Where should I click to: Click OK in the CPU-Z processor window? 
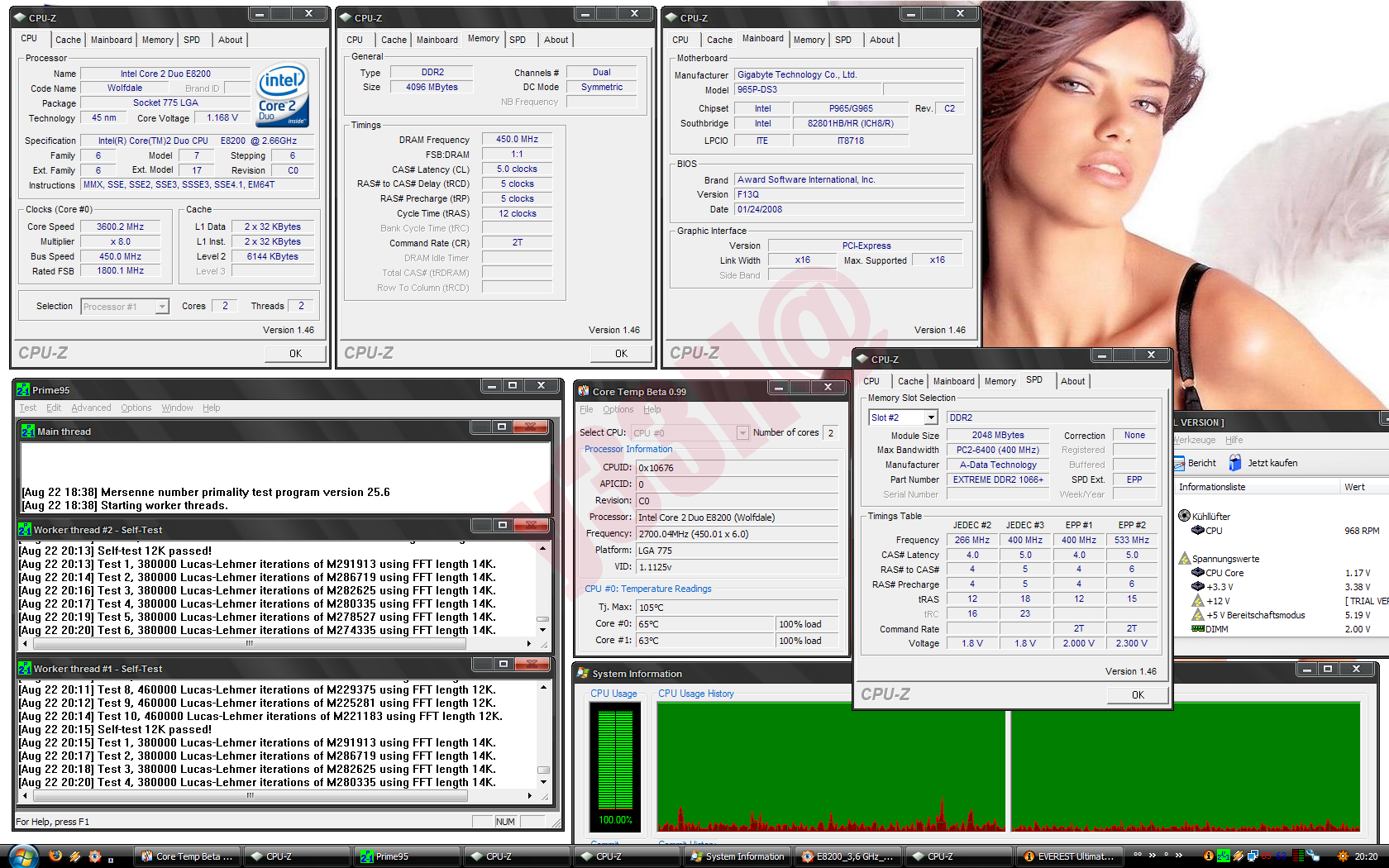[295, 354]
